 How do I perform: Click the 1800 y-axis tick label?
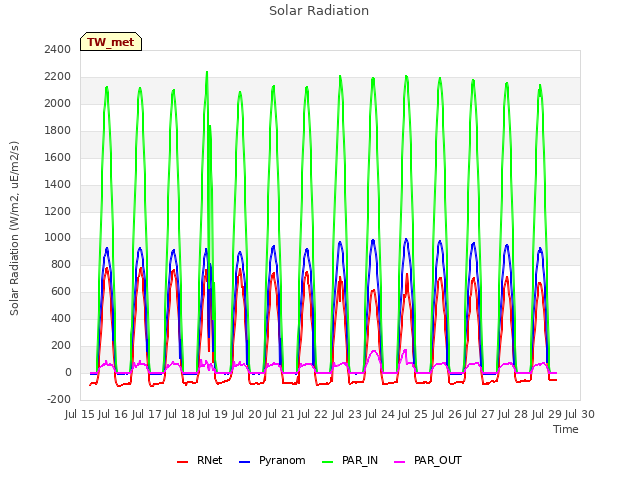pyautogui.click(x=58, y=130)
